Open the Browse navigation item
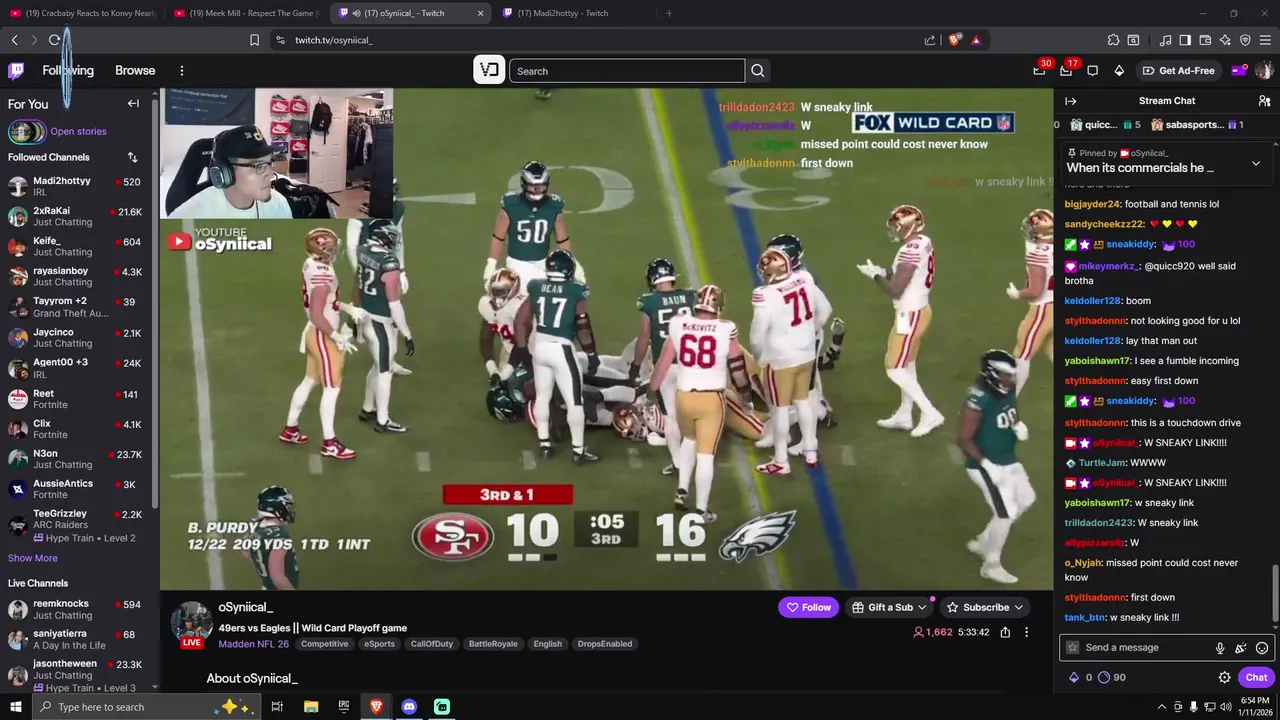The width and height of the screenshot is (1280, 720). [135, 71]
